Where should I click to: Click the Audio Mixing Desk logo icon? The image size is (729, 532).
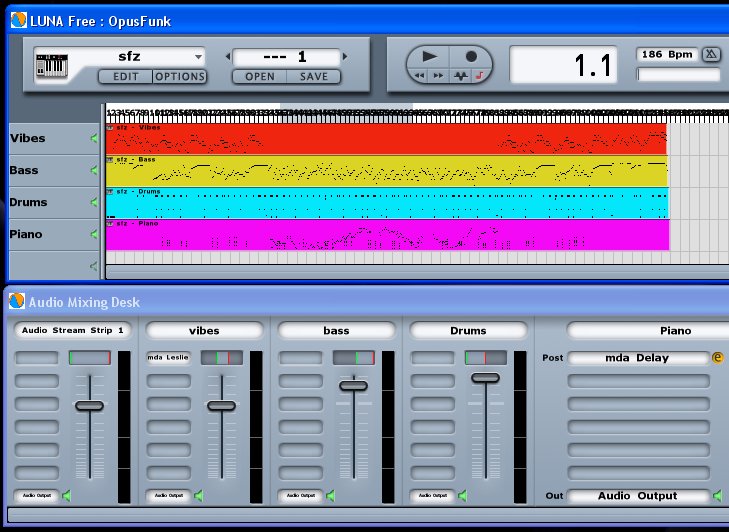[x=17, y=301]
